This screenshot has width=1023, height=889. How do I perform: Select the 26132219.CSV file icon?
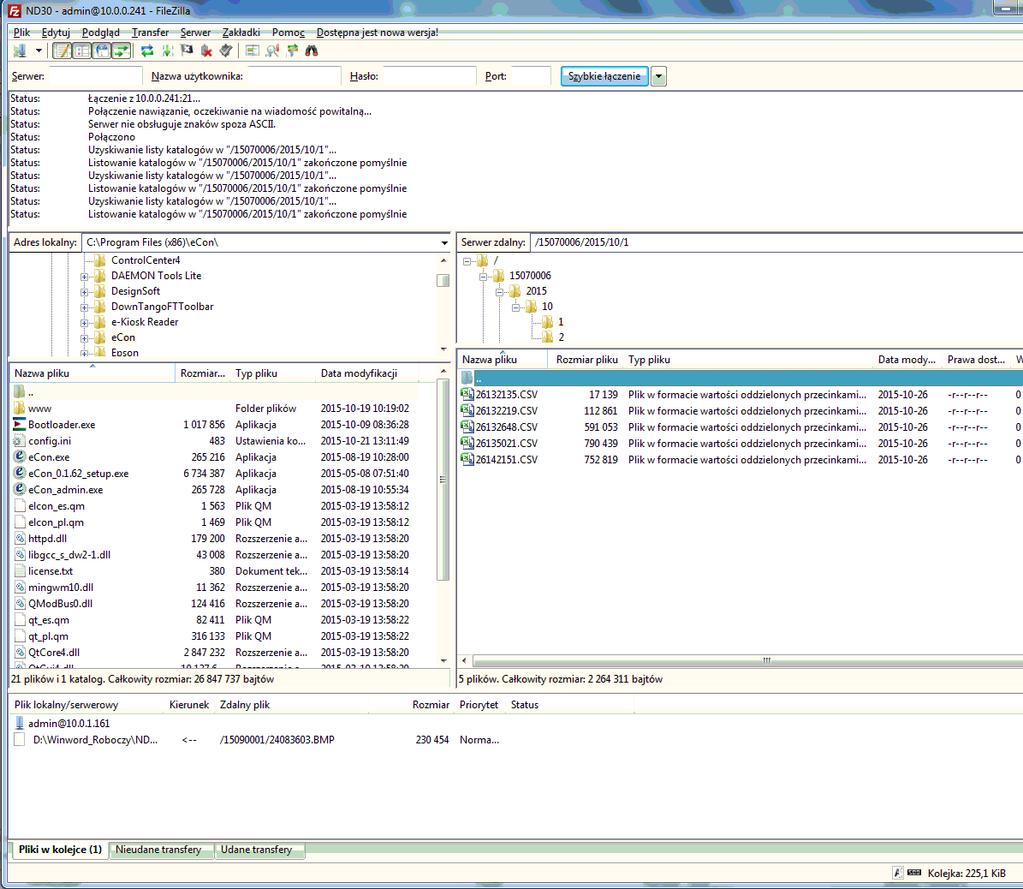click(467, 410)
